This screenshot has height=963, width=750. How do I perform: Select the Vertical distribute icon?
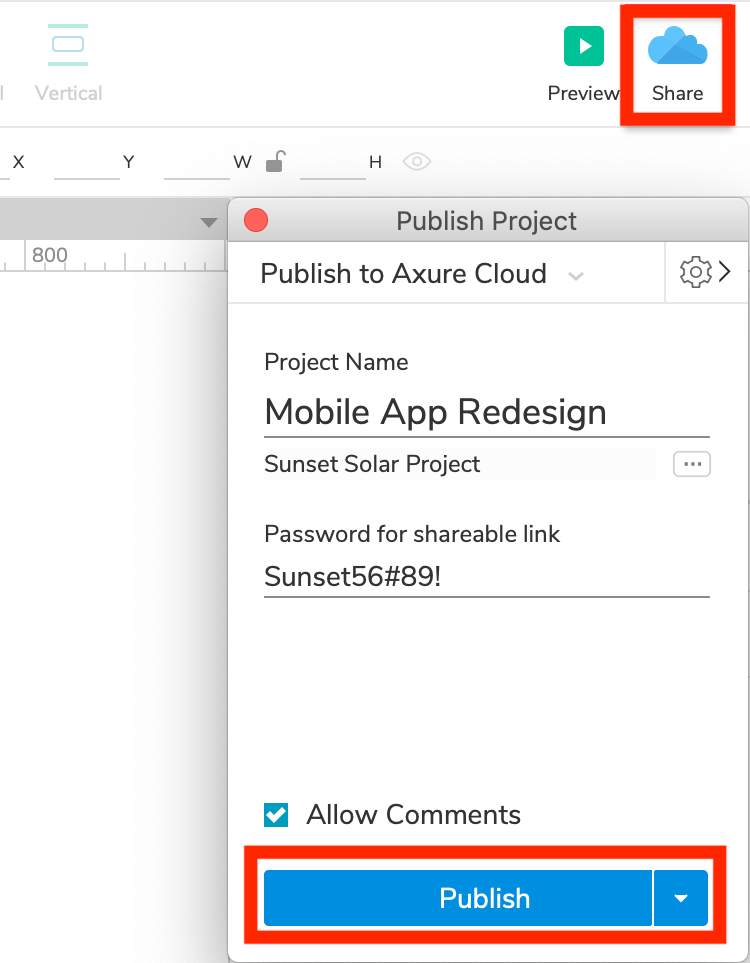(68, 45)
